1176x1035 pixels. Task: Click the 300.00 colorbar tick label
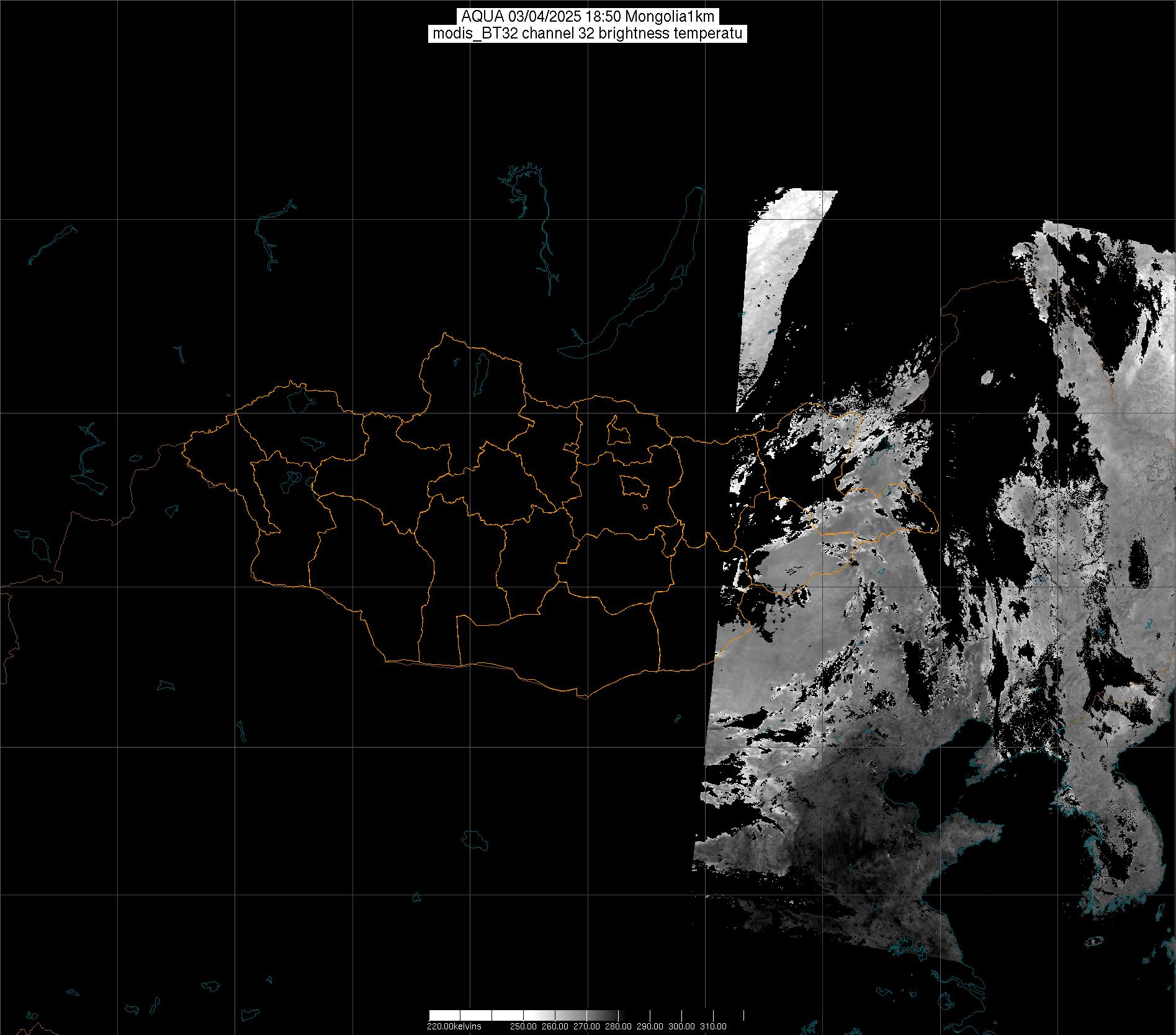point(682,1026)
